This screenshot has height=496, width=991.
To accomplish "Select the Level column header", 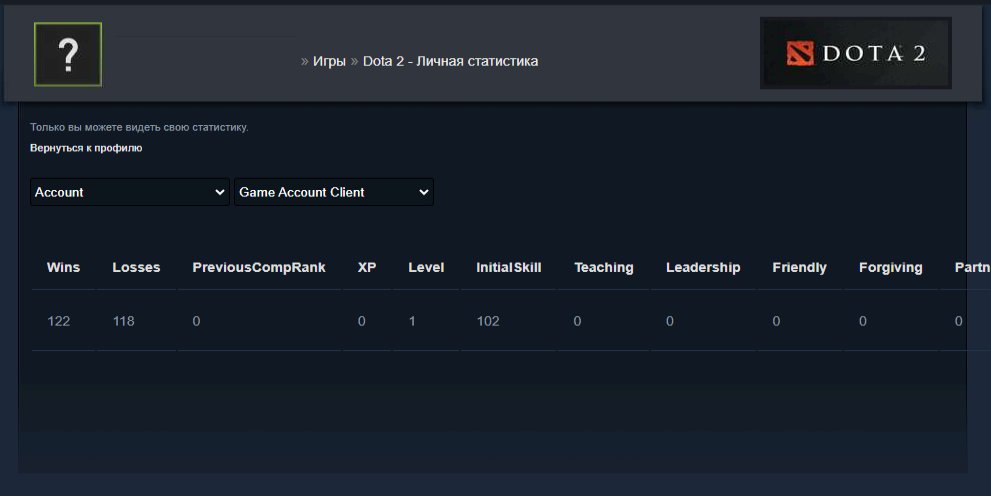I will [x=426, y=267].
